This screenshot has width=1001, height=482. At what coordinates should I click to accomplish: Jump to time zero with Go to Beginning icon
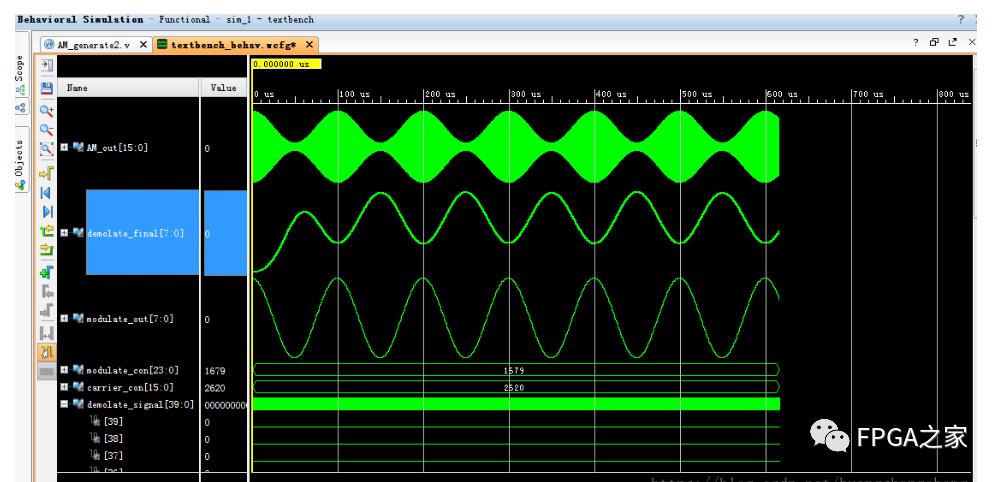tap(46, 191)
